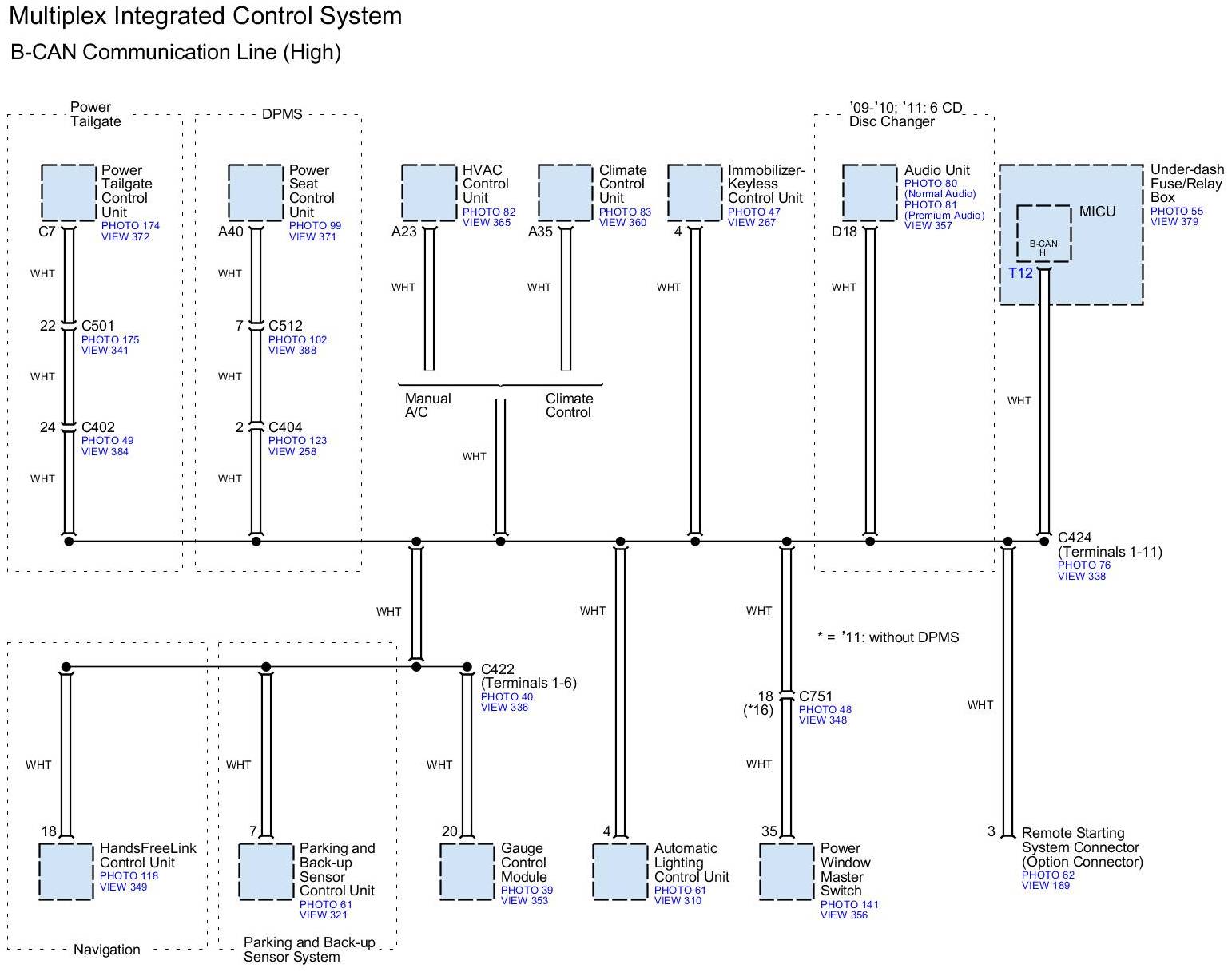Click the Audio Unit component box
The width and height of the screenshot is (1232, 976).
869,192
